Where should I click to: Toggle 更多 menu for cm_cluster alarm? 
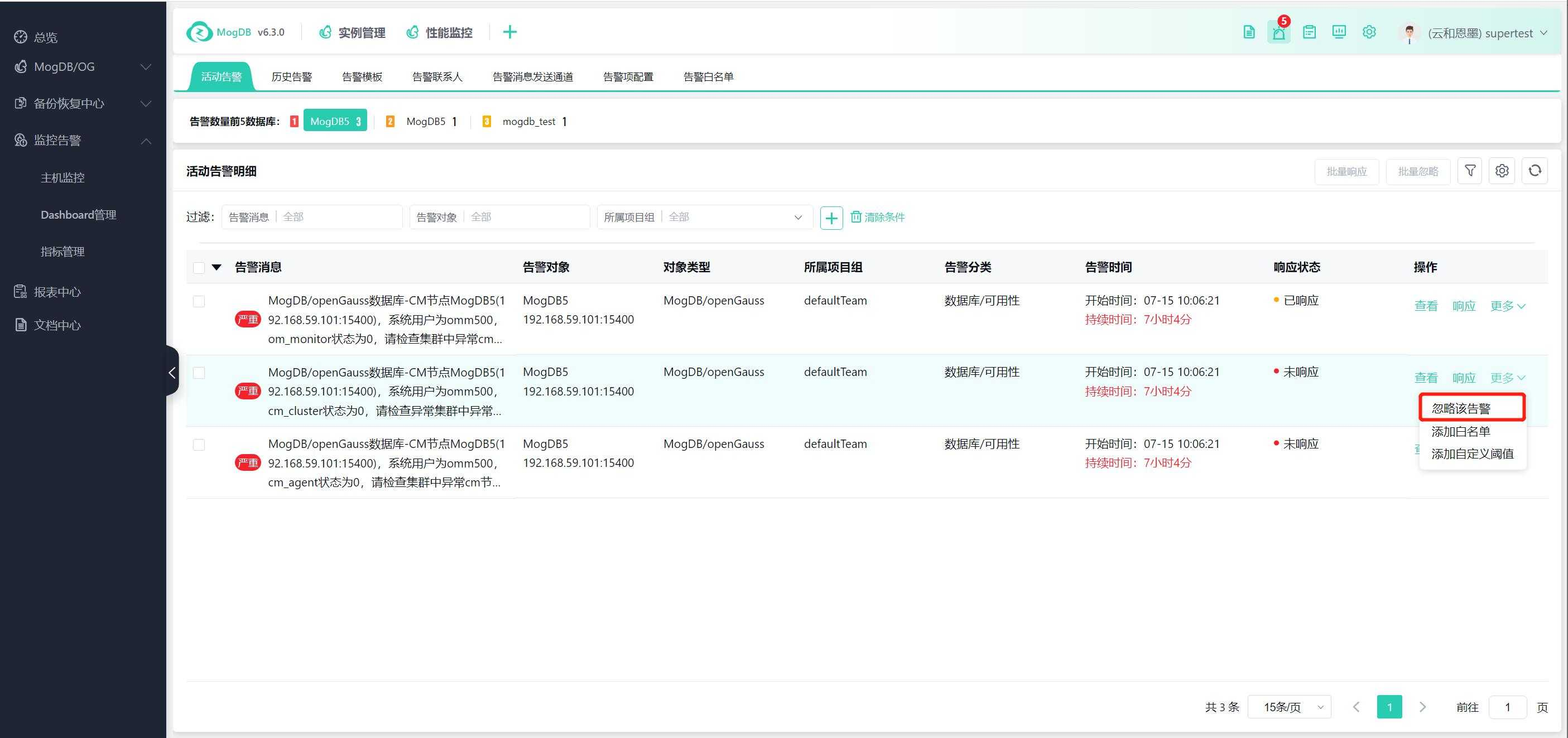pyautogui.click(x=1508, y=378)
